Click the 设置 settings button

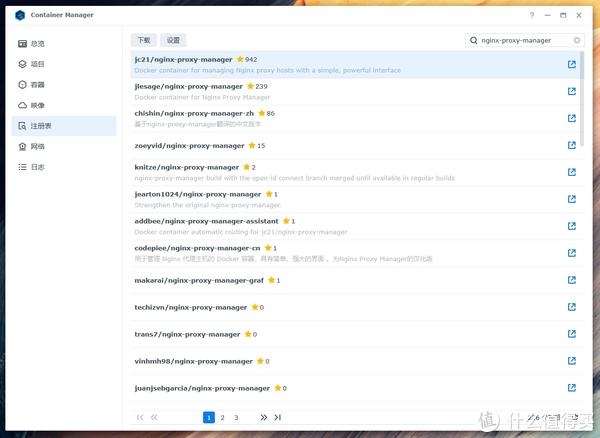pos(173,40)
